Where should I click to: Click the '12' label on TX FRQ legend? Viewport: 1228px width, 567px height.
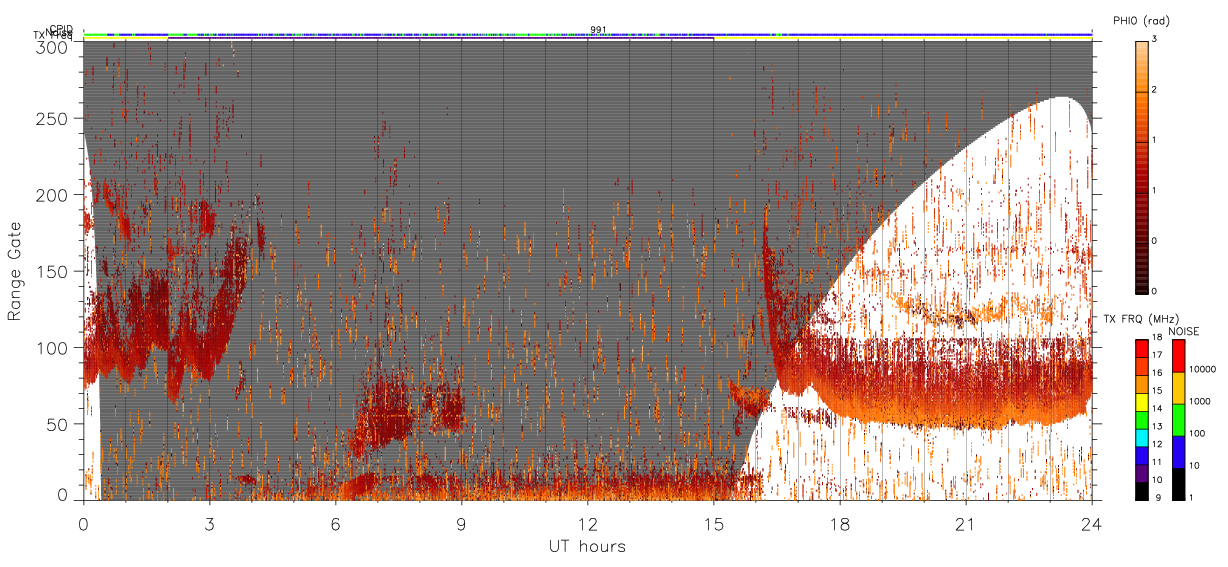[x=1156, y=444]
